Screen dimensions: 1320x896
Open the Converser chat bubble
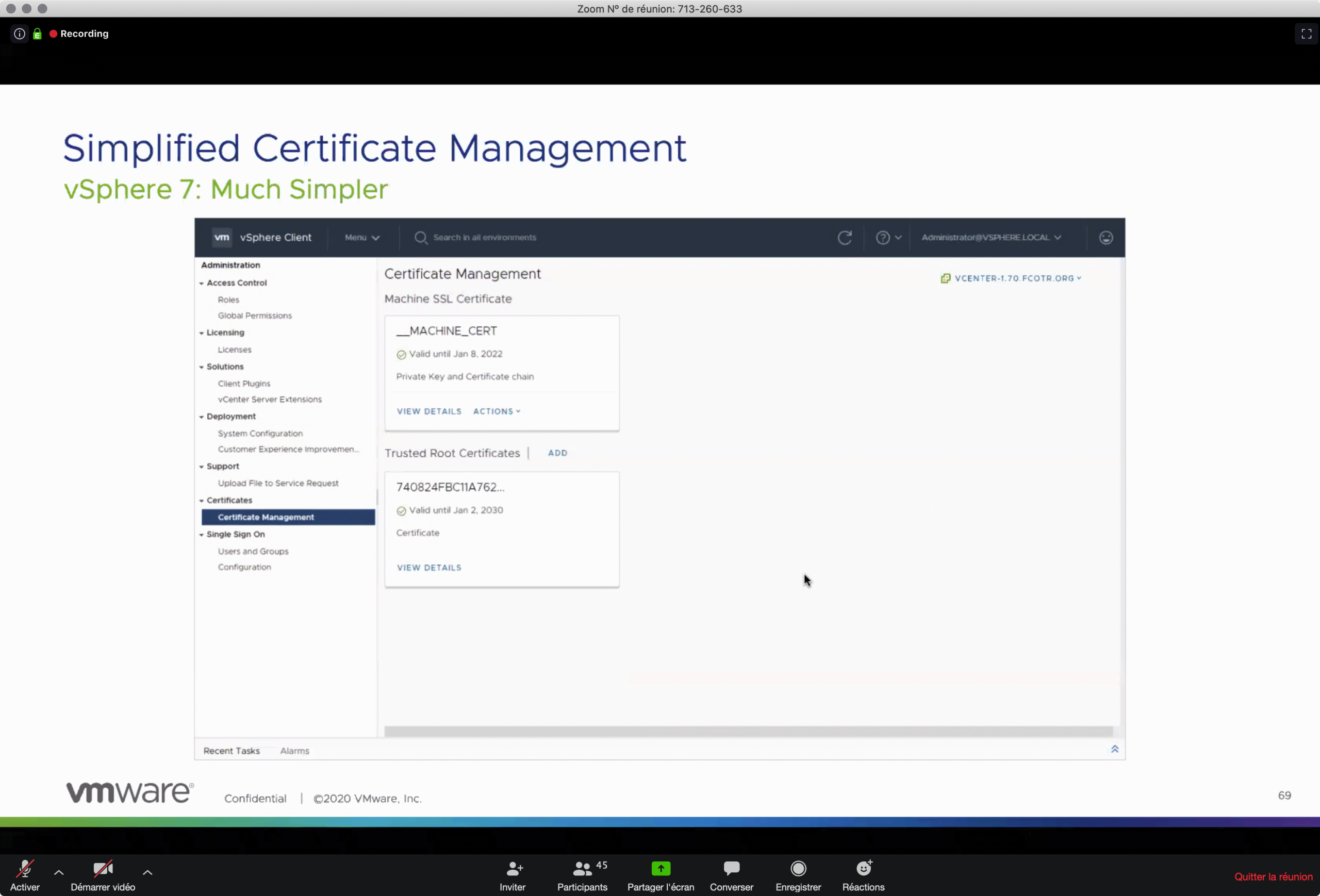point(731,868)
